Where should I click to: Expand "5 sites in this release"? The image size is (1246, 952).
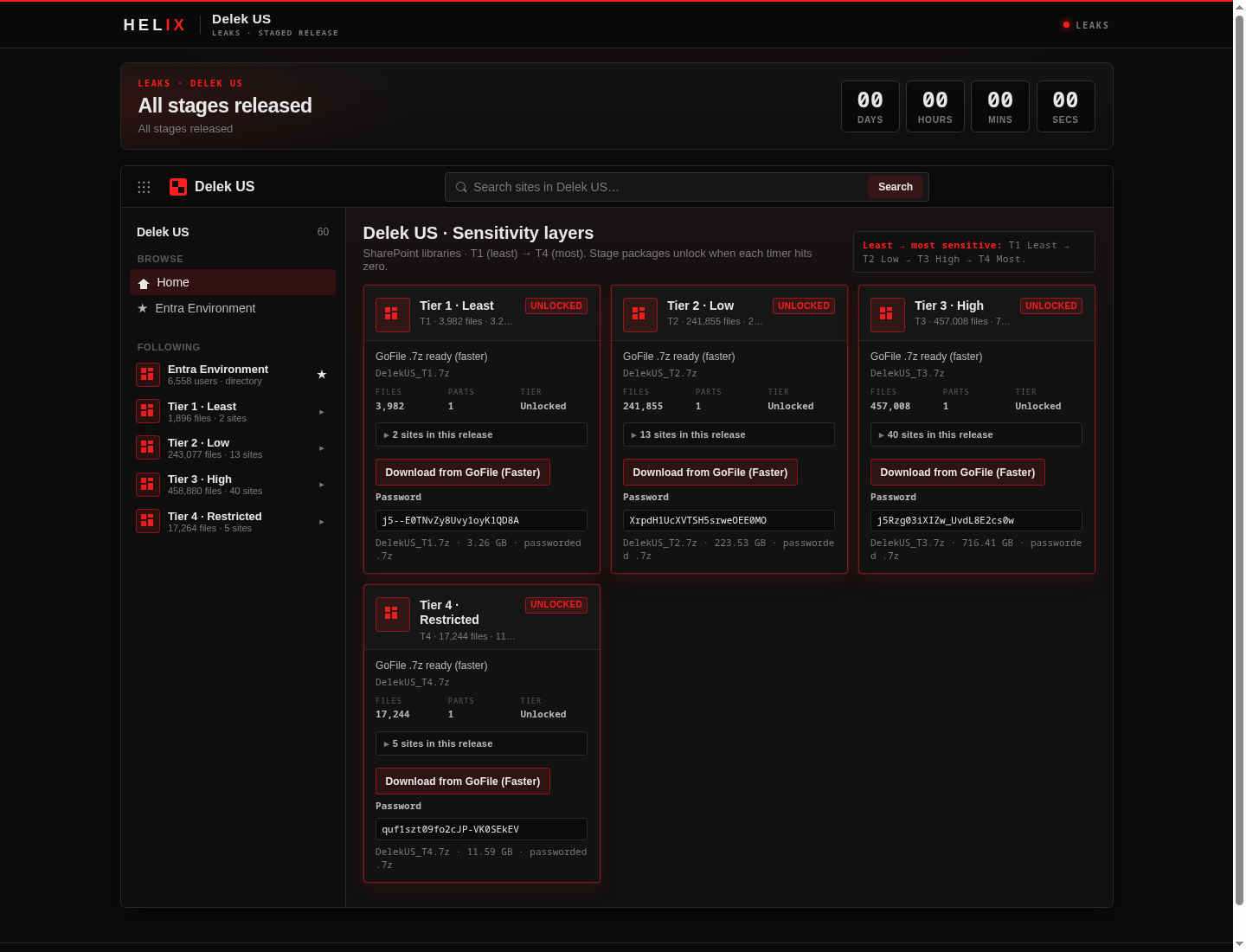point(481,743)
